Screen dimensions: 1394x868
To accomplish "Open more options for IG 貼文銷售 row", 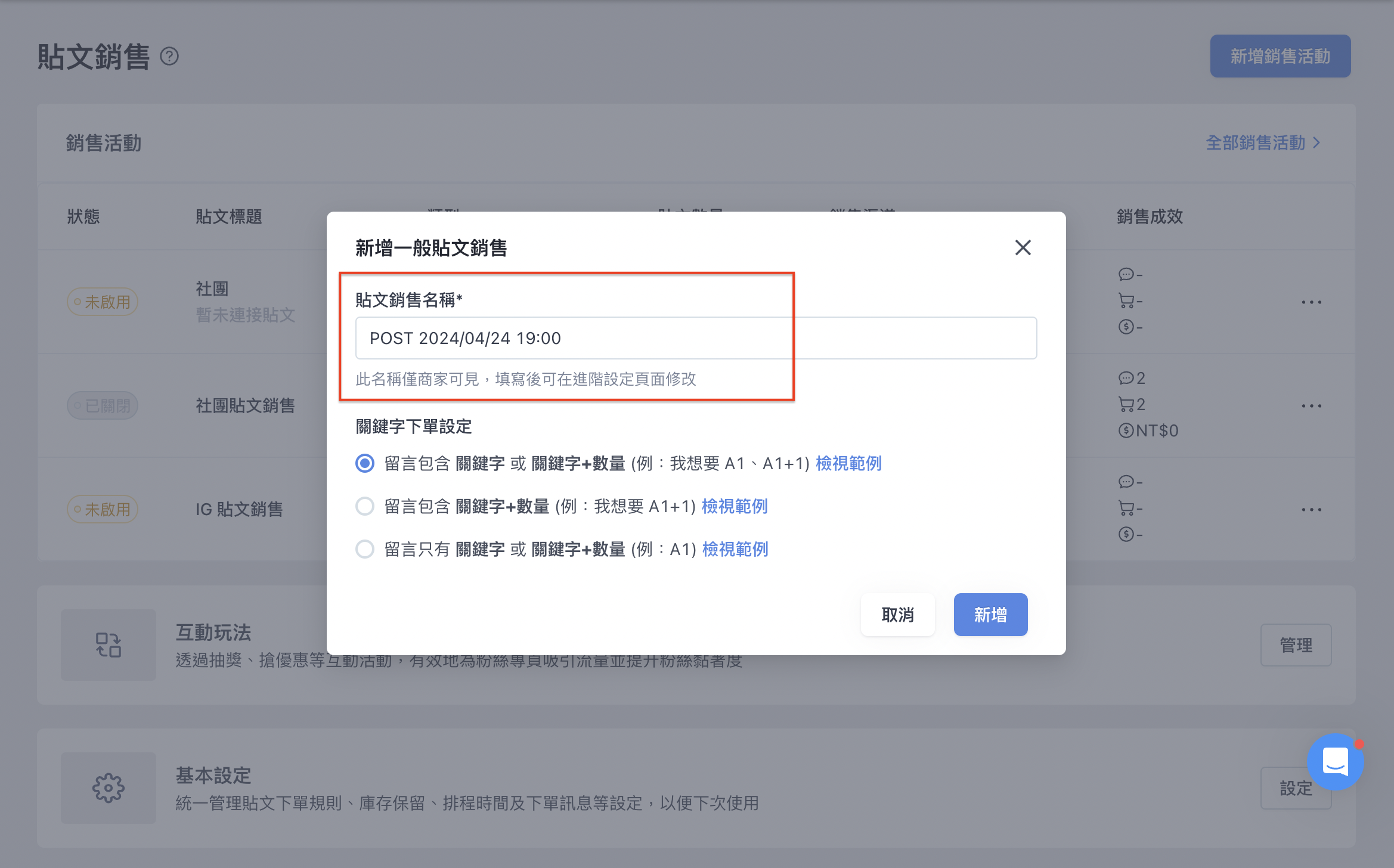I will coord(1311,510).
